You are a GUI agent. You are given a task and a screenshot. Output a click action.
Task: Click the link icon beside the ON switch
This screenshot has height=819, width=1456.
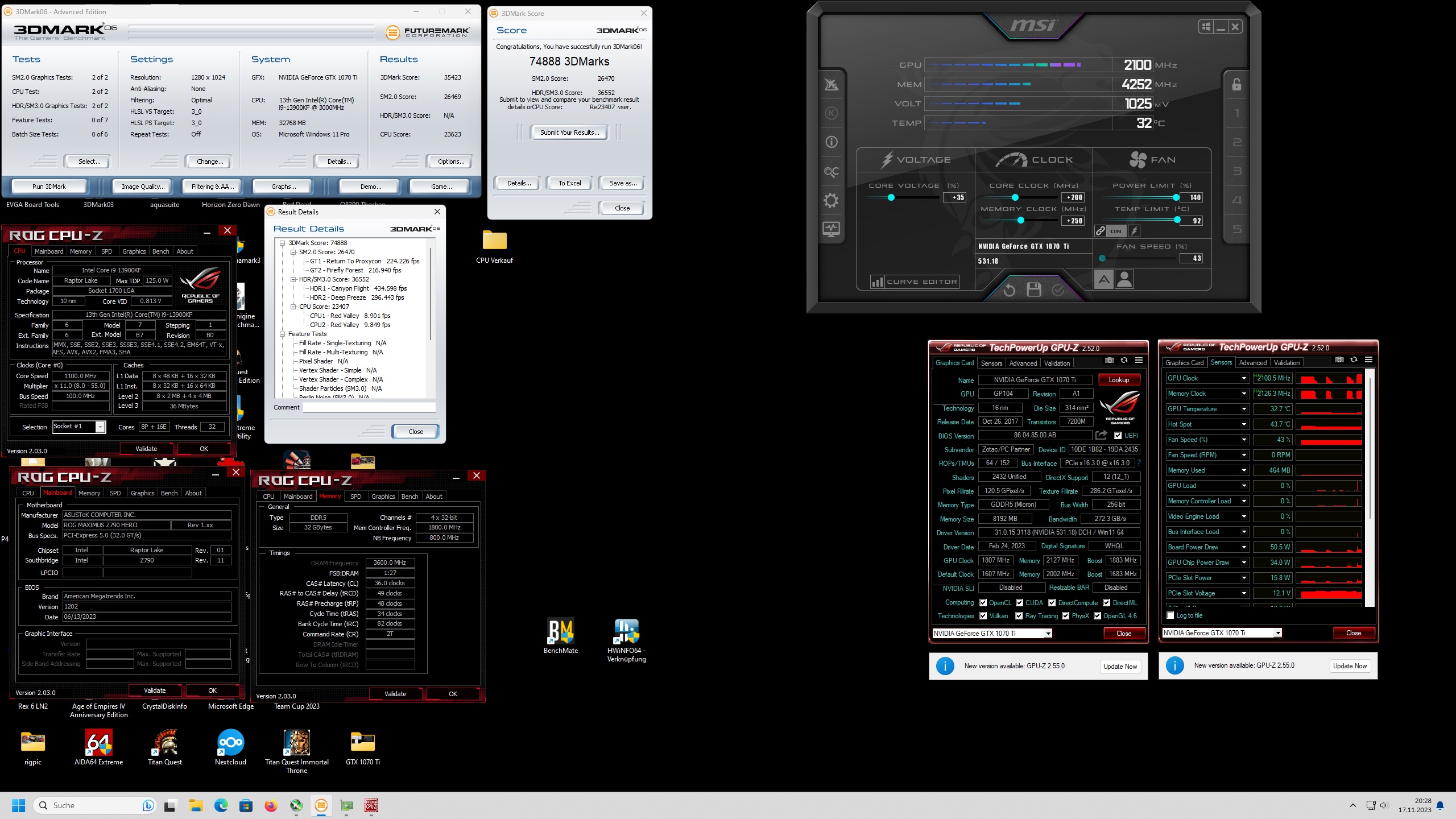(x=1101, y=231)
